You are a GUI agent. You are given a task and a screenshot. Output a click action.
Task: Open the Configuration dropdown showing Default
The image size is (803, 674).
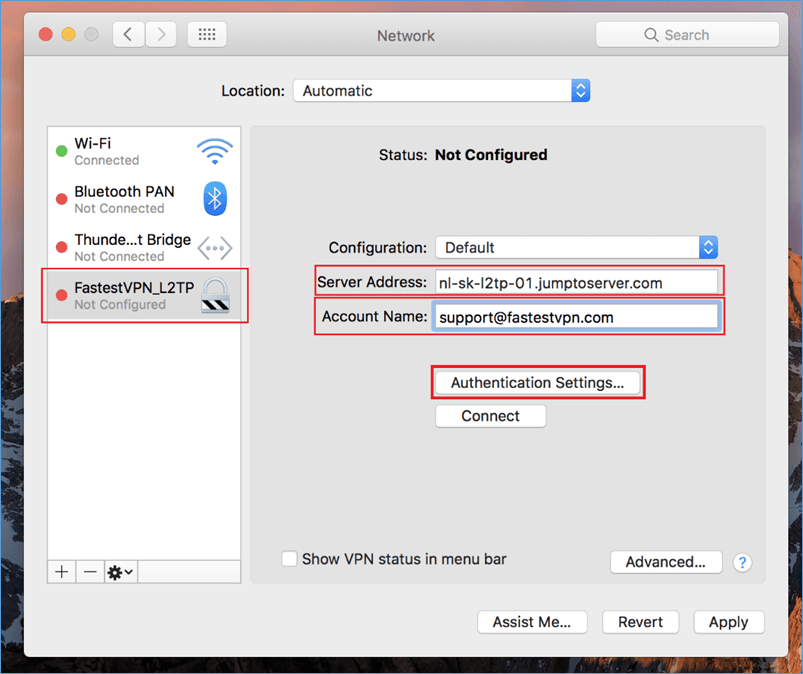(x=577, y=247)
